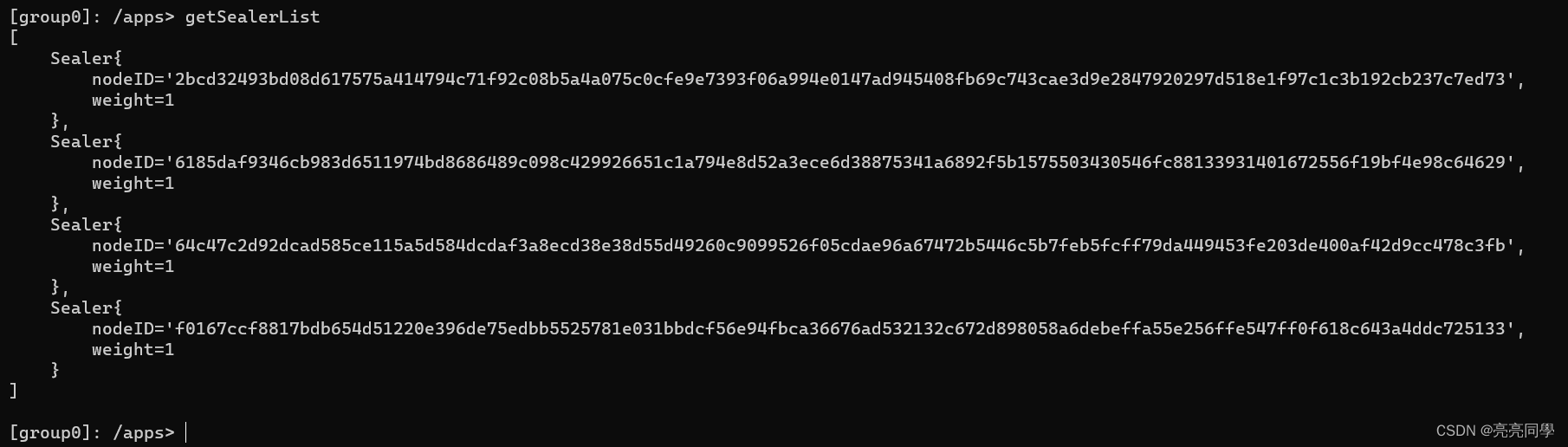The width and height of the screenshot is (1568, 447).
Task: Click the third Sealer{ label
Action: coord(86,225)
